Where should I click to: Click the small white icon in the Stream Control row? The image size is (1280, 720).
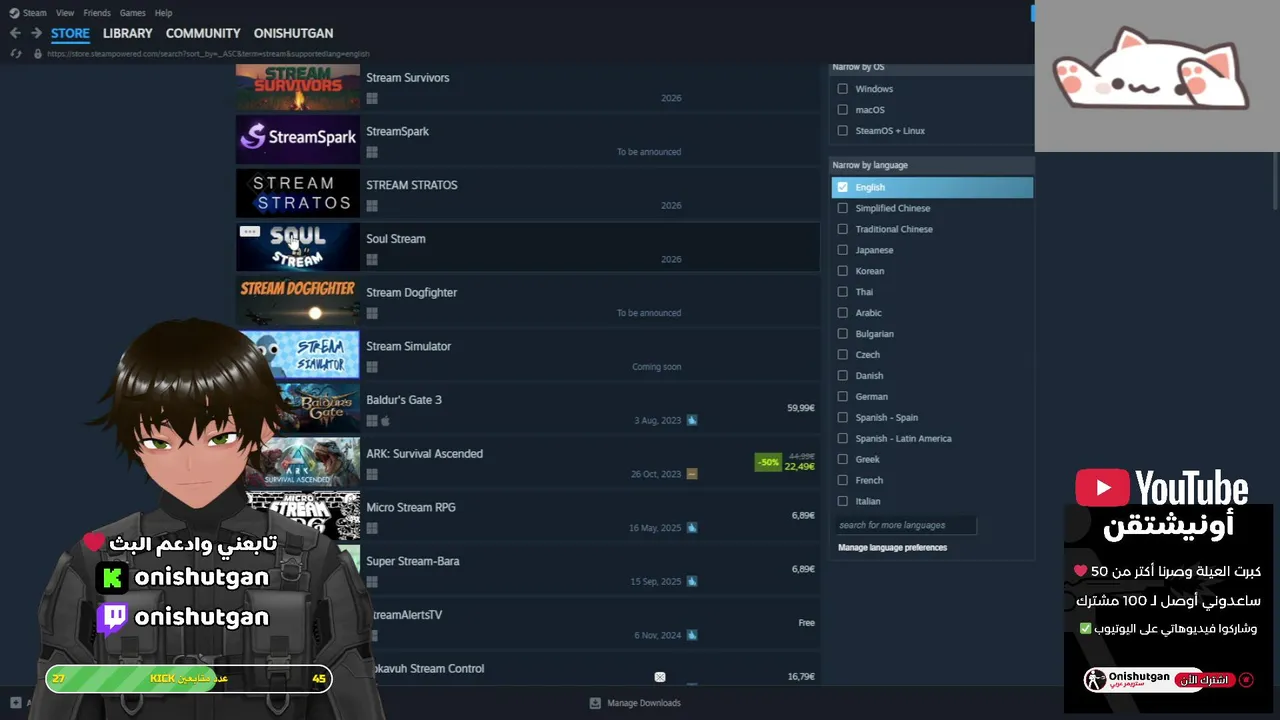point(660,677)
